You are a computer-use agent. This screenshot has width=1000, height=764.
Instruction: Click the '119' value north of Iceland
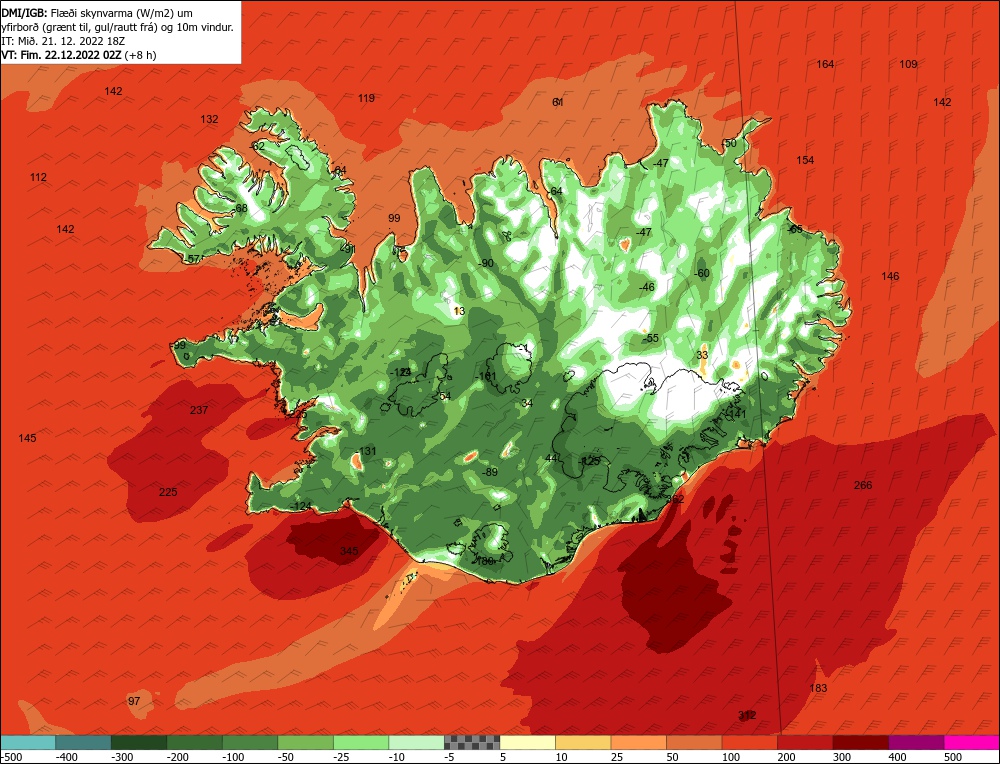pyautogui.click(x=366, y=98)
